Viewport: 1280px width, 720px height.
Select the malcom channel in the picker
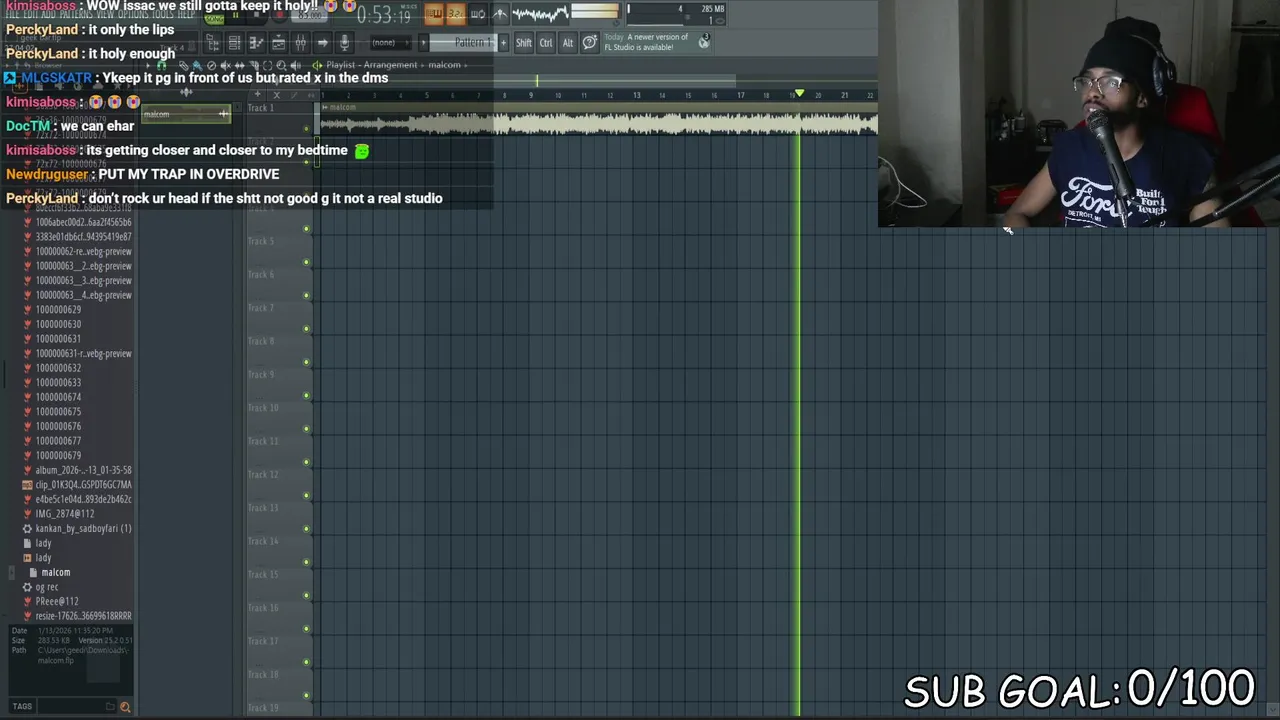(x=186, y=114)
